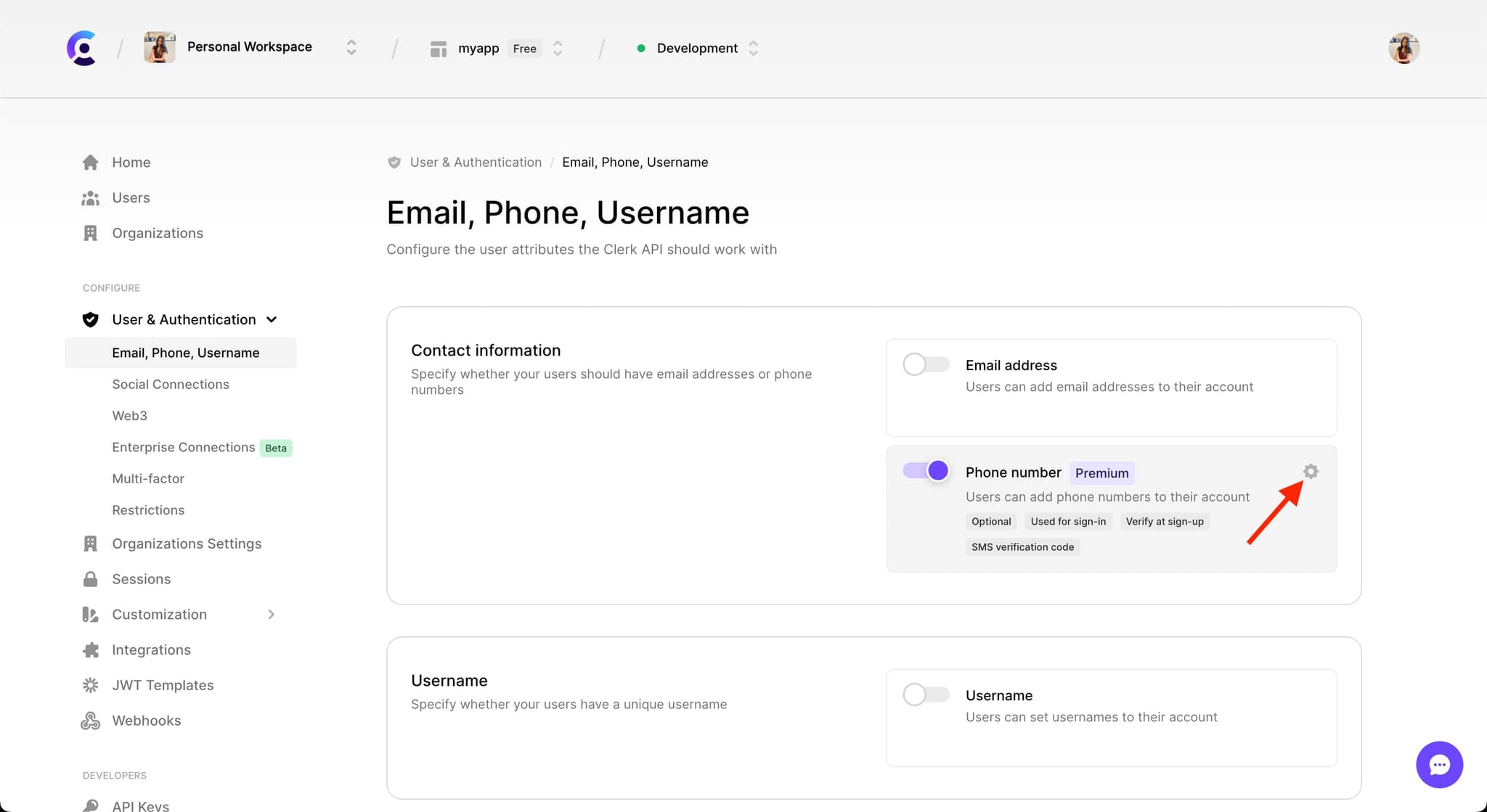
Task: Click the Personal Workspace label
Action: click(250, 46)
